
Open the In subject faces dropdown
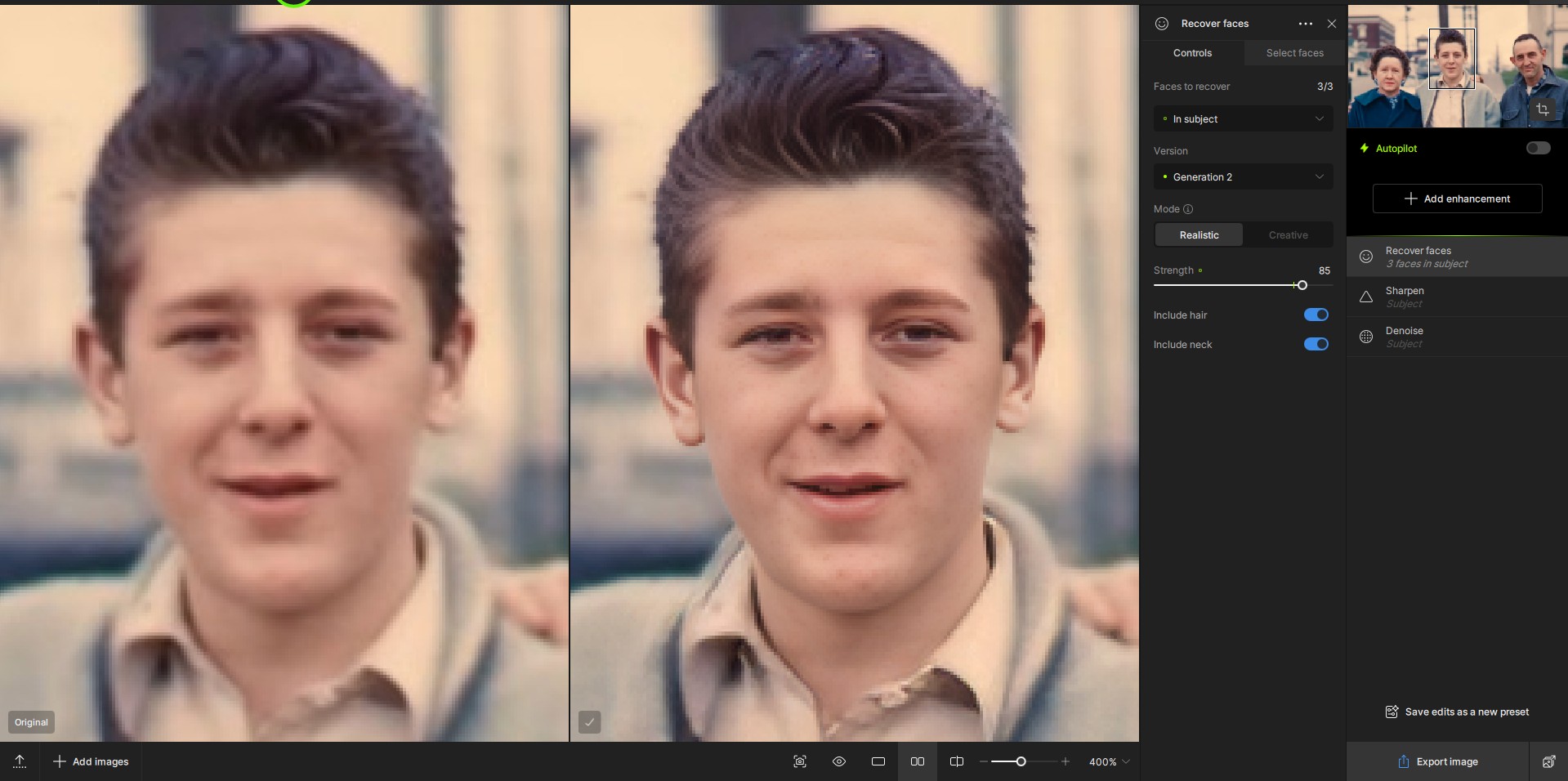(1243, 119)
